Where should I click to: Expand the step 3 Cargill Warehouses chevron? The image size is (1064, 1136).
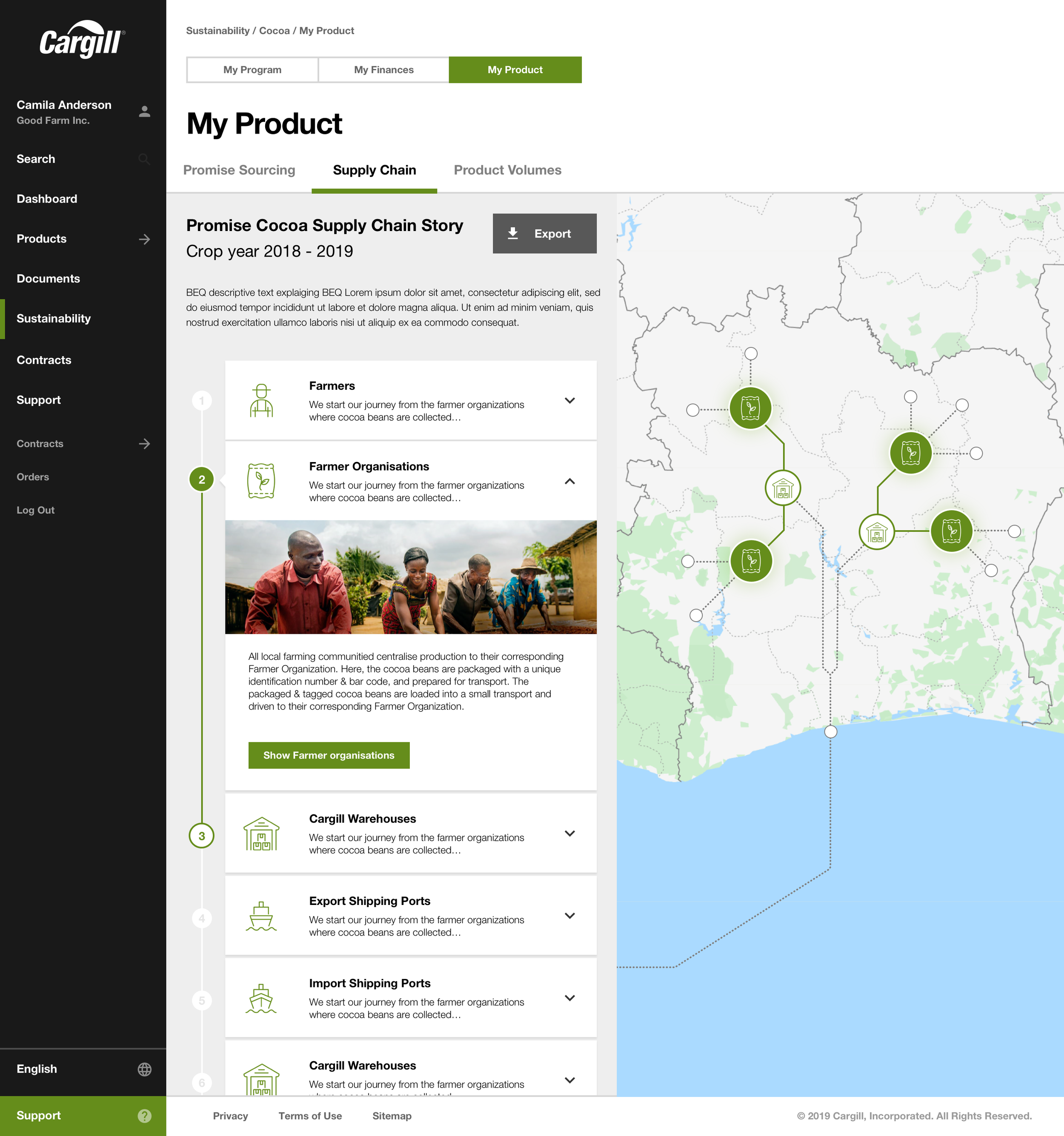(x=569, y=833)
